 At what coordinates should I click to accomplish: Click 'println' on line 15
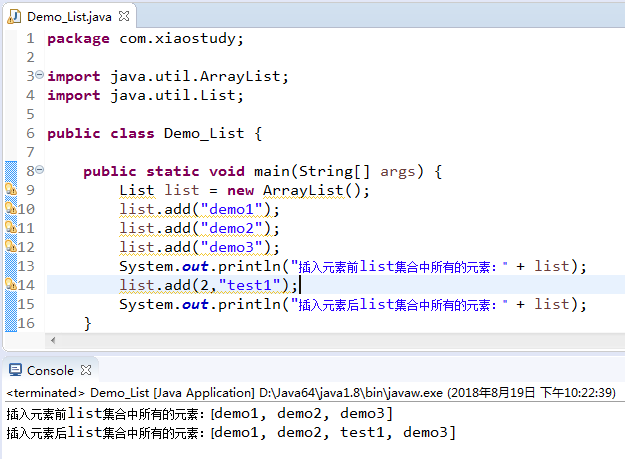(x=249, y=304)
